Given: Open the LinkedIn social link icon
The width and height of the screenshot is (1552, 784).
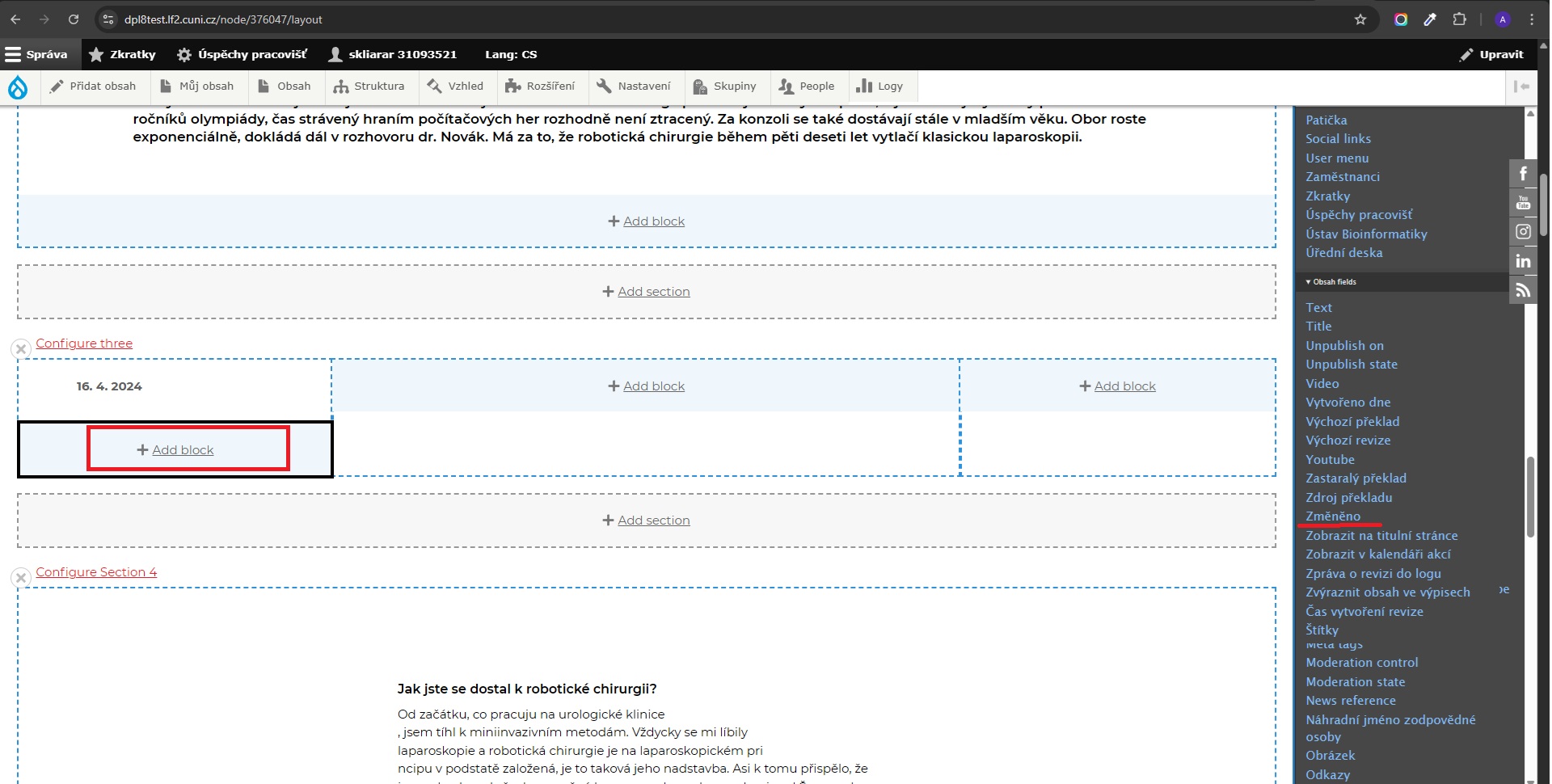Looking at the screenshot, I should (x=1523, y=261).
